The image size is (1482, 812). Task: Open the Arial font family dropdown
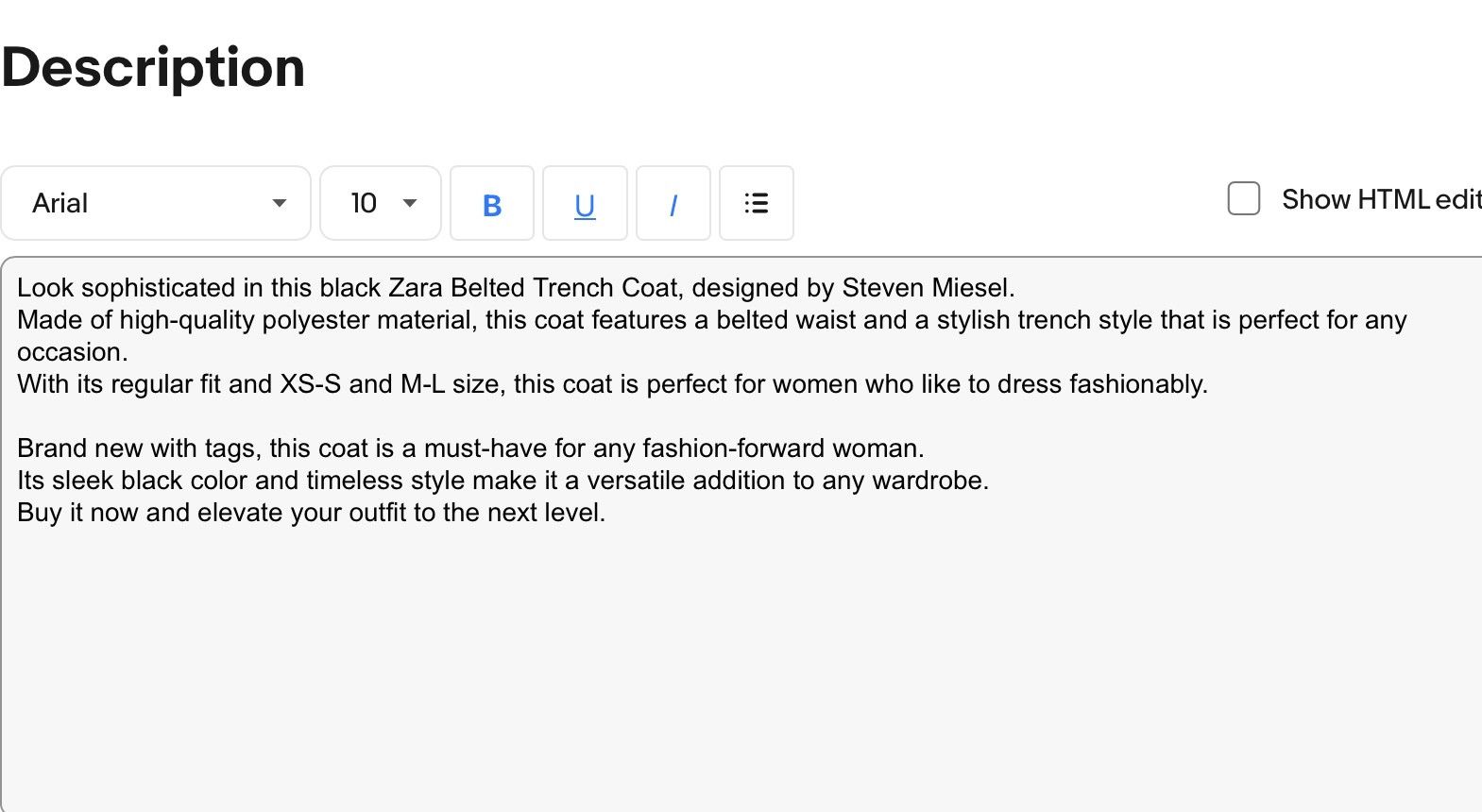coord(156,203)
